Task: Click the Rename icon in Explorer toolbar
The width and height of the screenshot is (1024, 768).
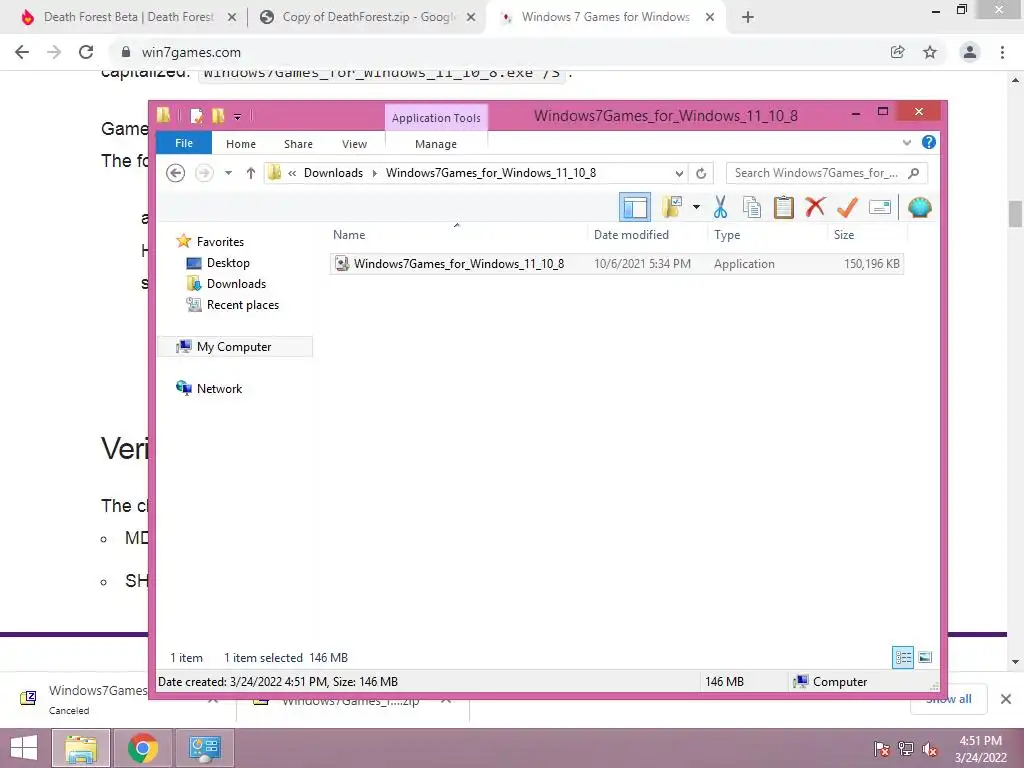Action: click(880, 207)
